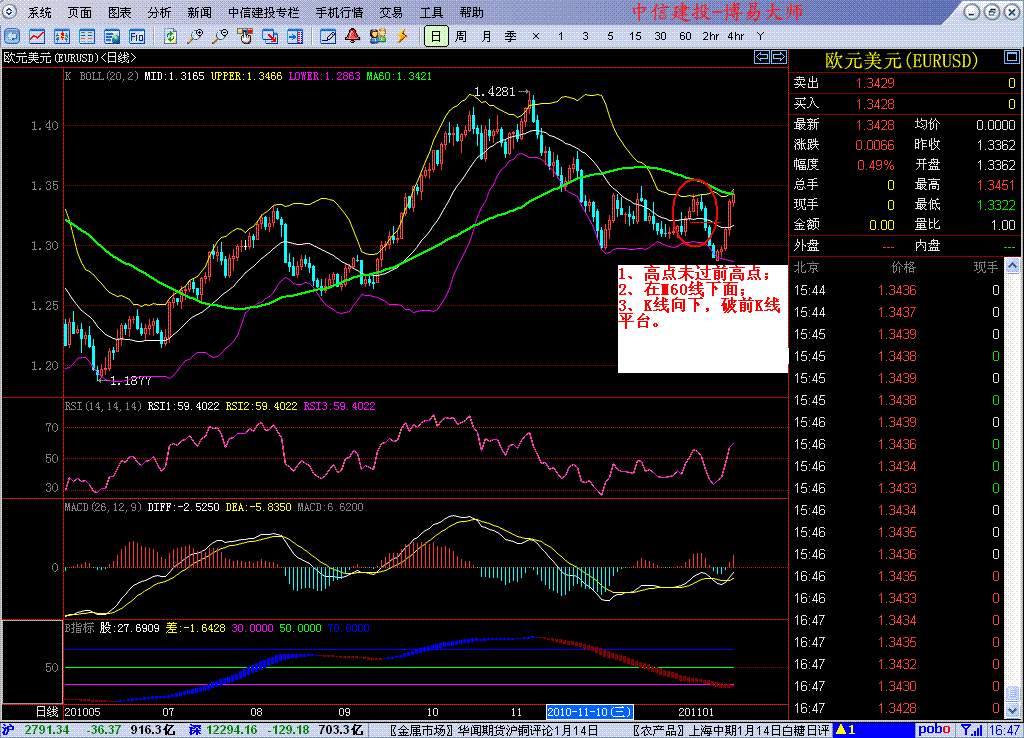The image size is (1024, 738).
Task: Select the 5 minute period
Action: click(x=610, y=37)
